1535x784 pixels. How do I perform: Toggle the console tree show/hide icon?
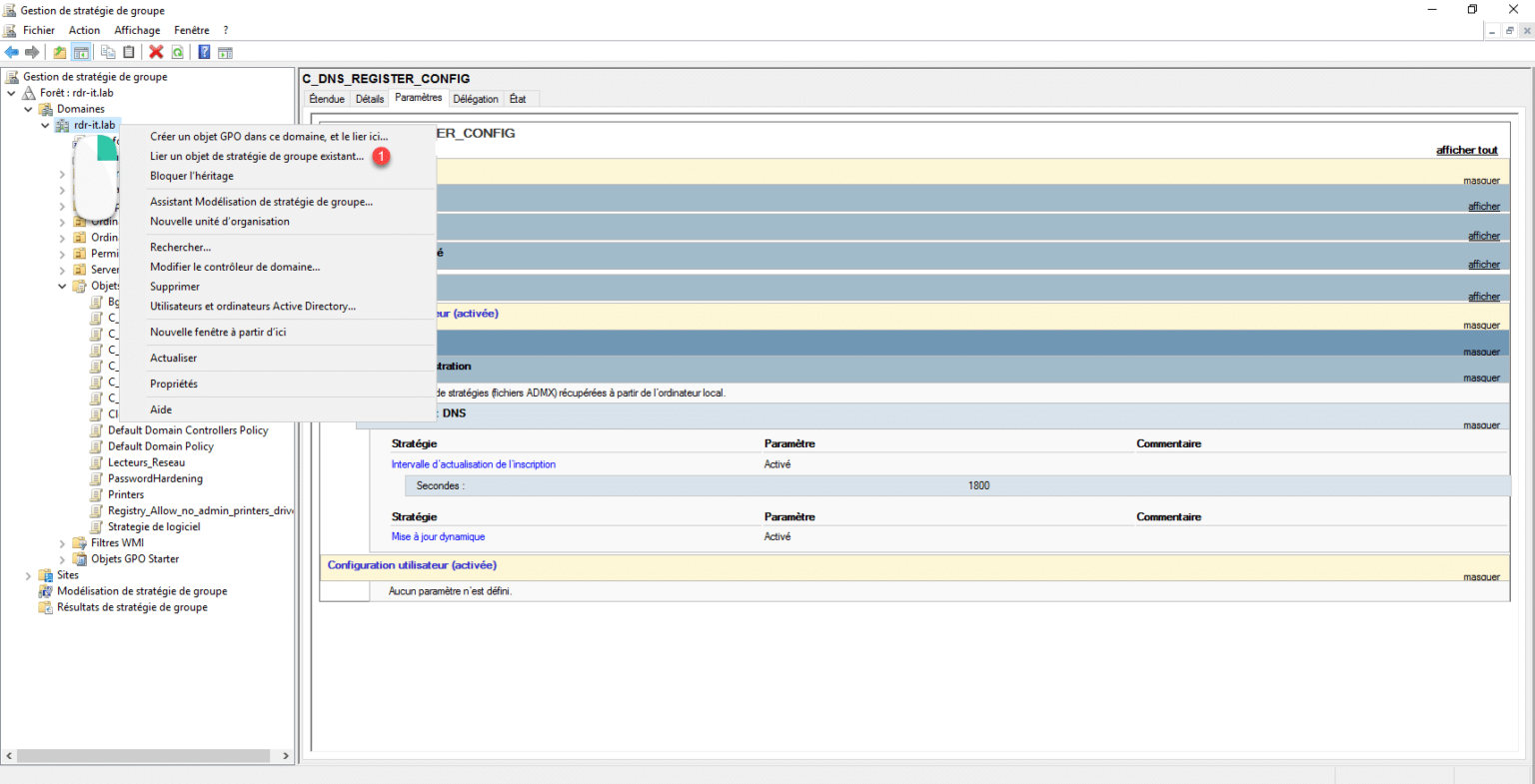[x=81, y=52]
